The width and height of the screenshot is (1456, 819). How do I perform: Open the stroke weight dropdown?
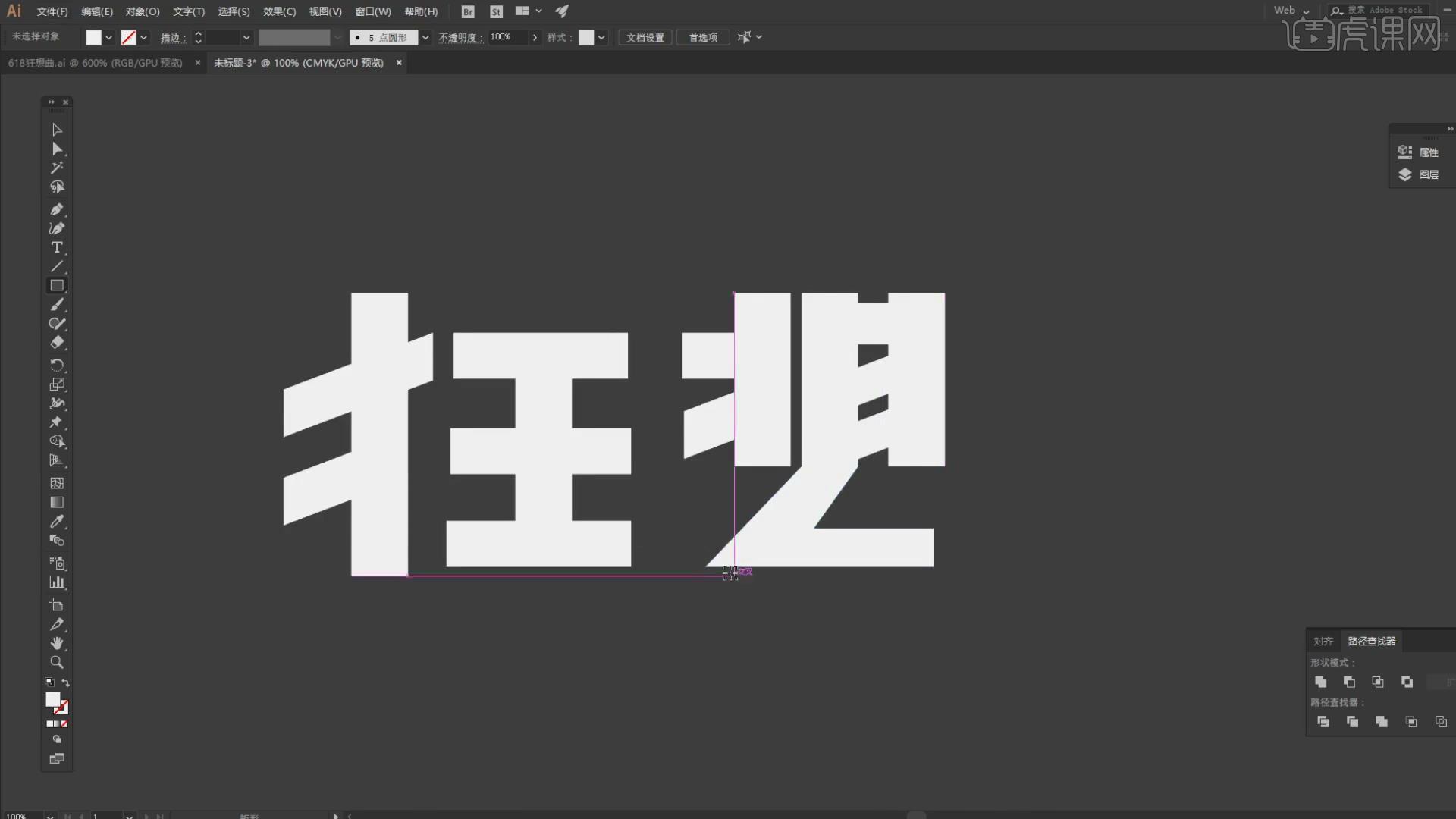point(246,37)
